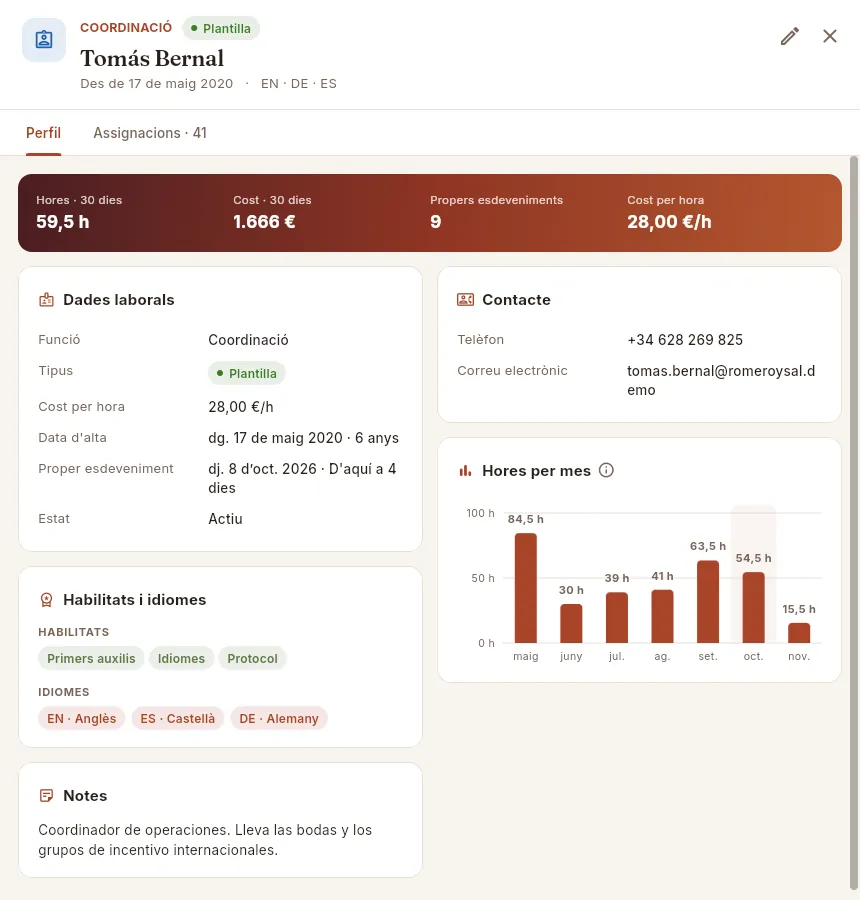
Task: Click the Notes section icon
Action: click(x=47, y=796)
